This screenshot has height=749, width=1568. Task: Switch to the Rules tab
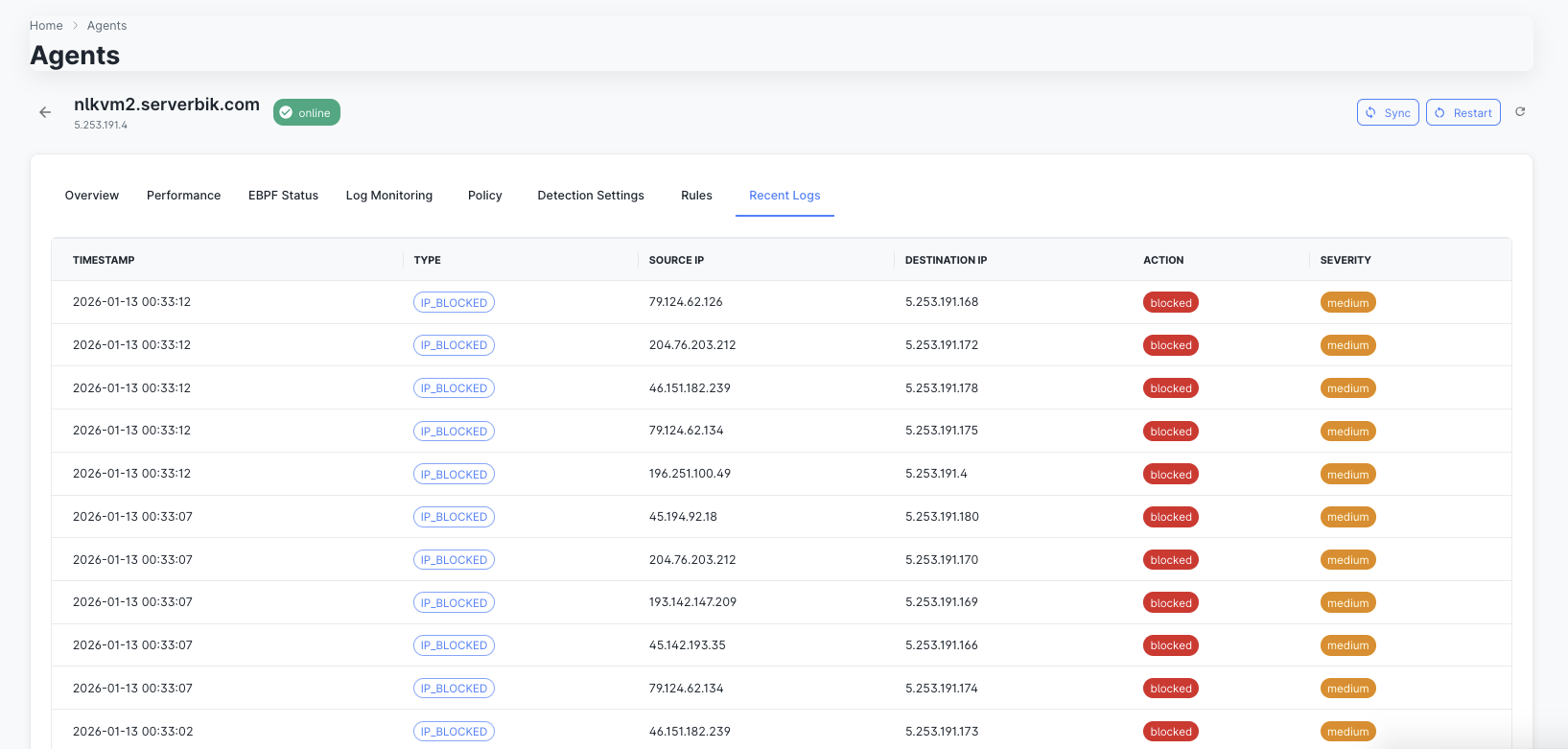coord(696,196)
